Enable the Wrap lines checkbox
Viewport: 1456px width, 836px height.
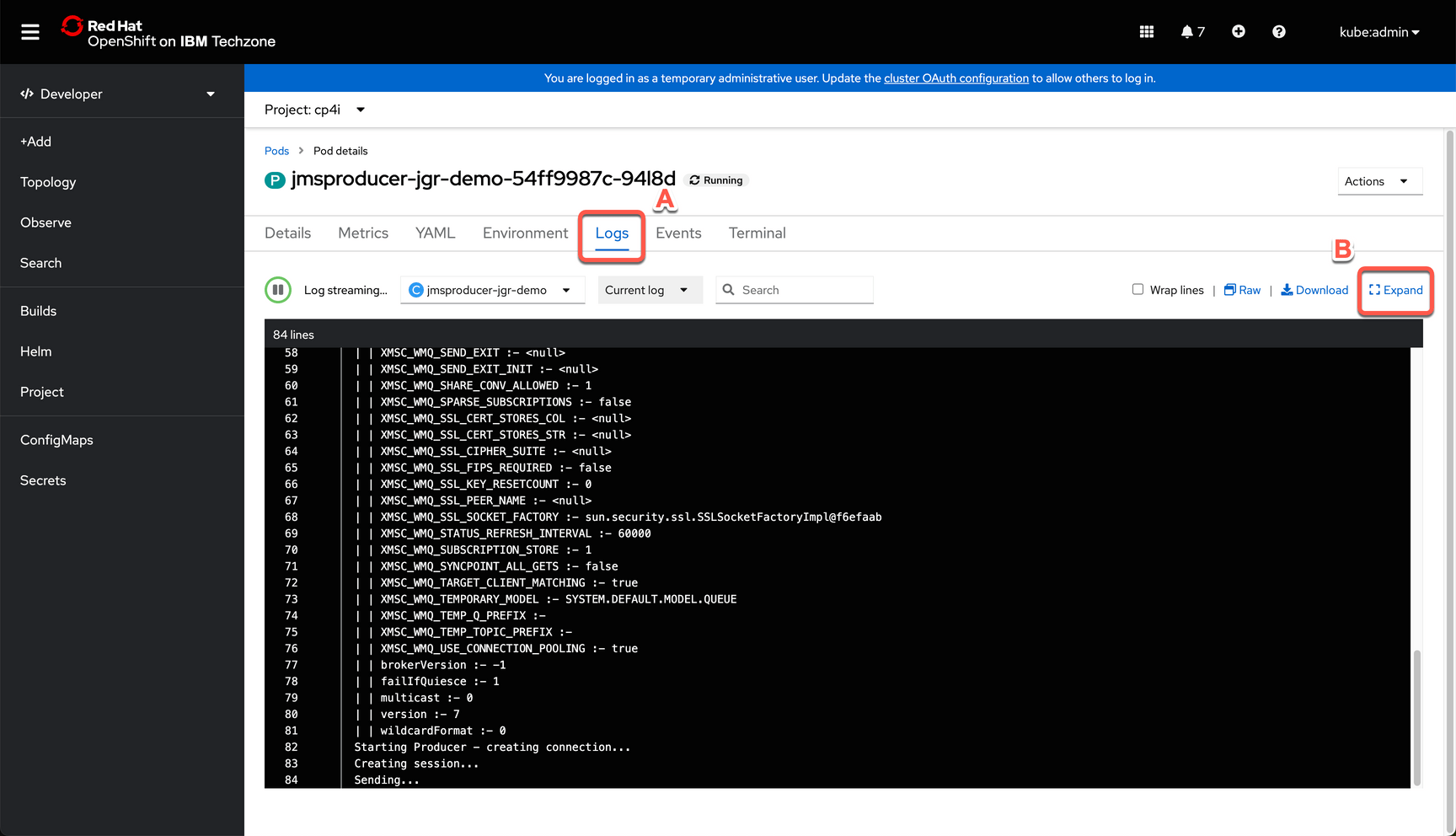click(1137, 289)
